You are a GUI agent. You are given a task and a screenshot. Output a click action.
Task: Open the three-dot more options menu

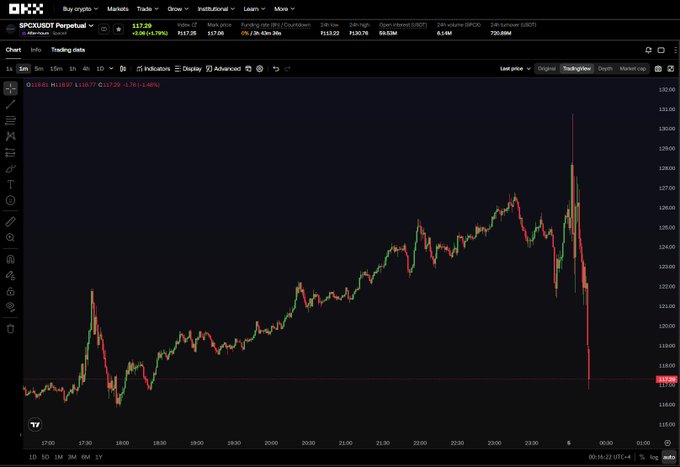[676, 50]
